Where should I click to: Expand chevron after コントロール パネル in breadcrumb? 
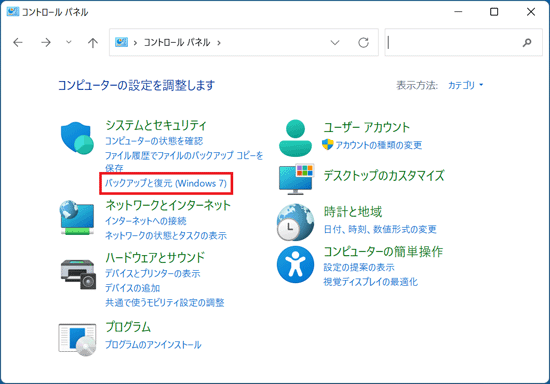pos(219,43)
